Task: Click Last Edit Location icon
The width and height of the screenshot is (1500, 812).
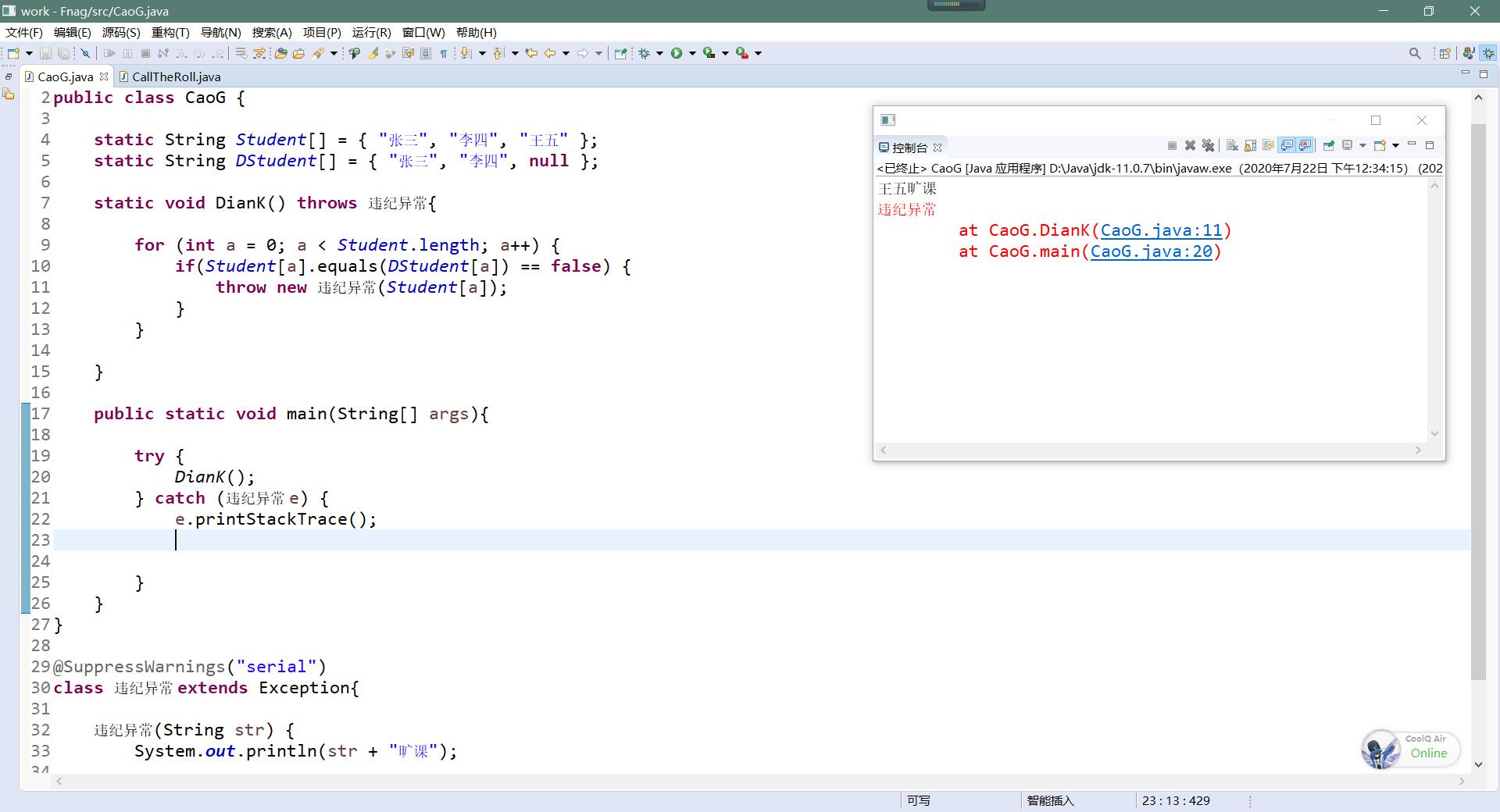Action: pyautogui.click(x=530, y=53)
